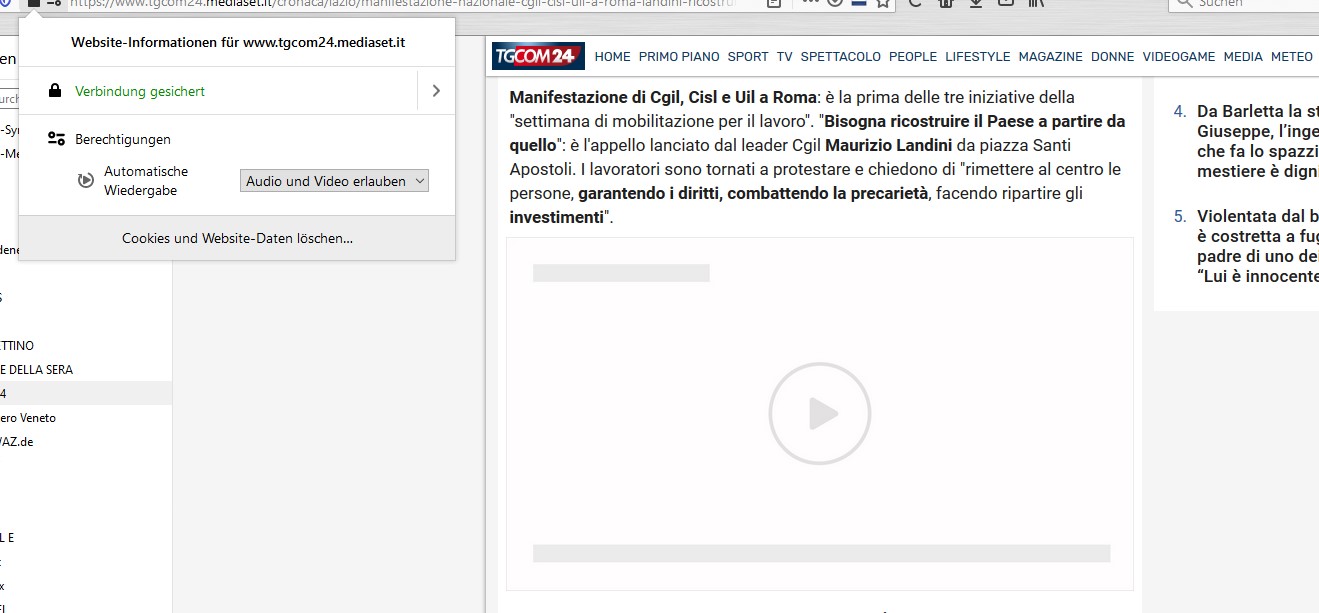
Task: Open the DONNE section
Action: click(x=1113, y=57)
